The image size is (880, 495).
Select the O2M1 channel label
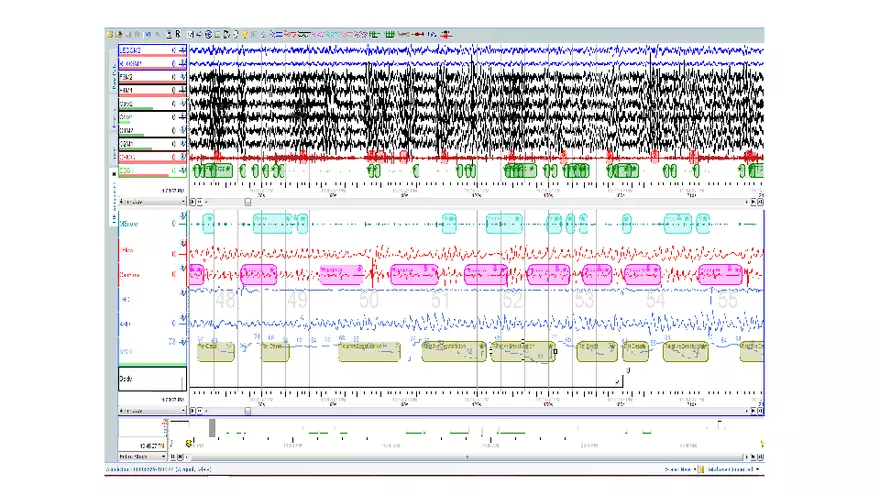click(126, 144)
